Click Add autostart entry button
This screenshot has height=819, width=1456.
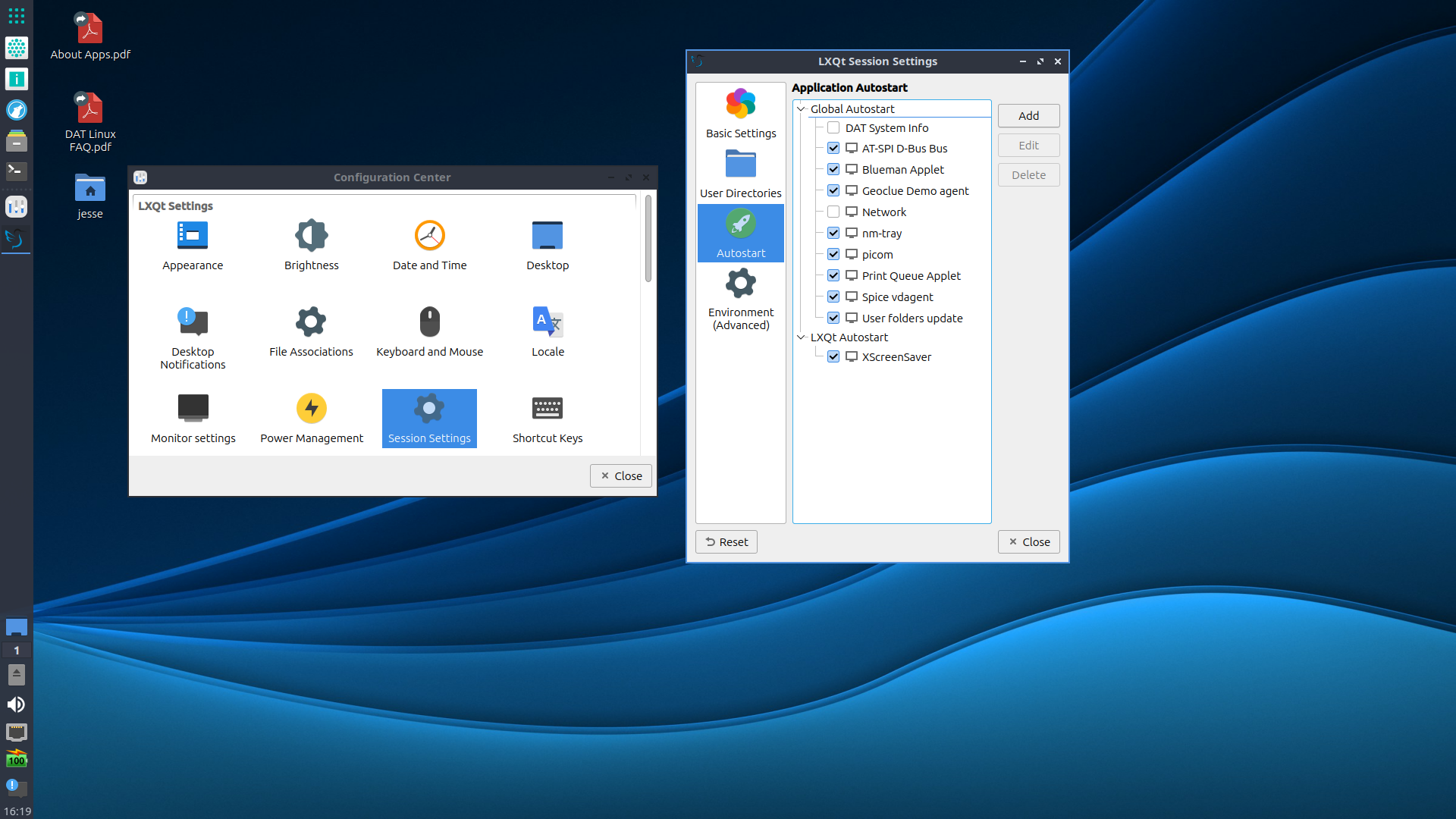point(1028,115)
